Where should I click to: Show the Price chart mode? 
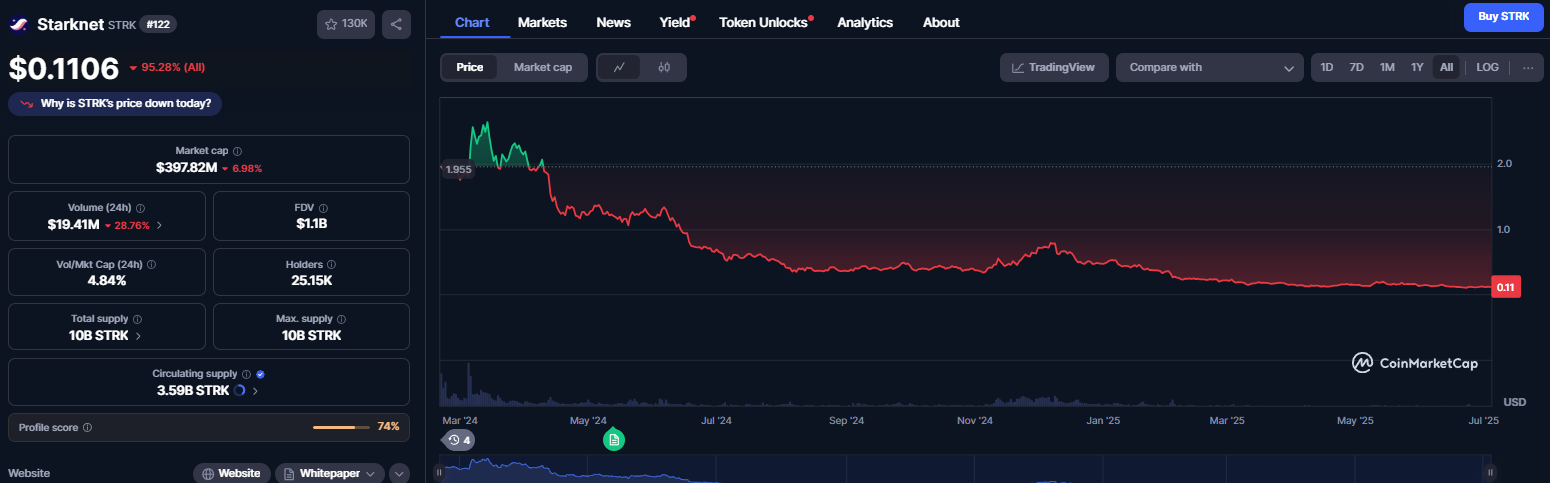click(470, 67)
